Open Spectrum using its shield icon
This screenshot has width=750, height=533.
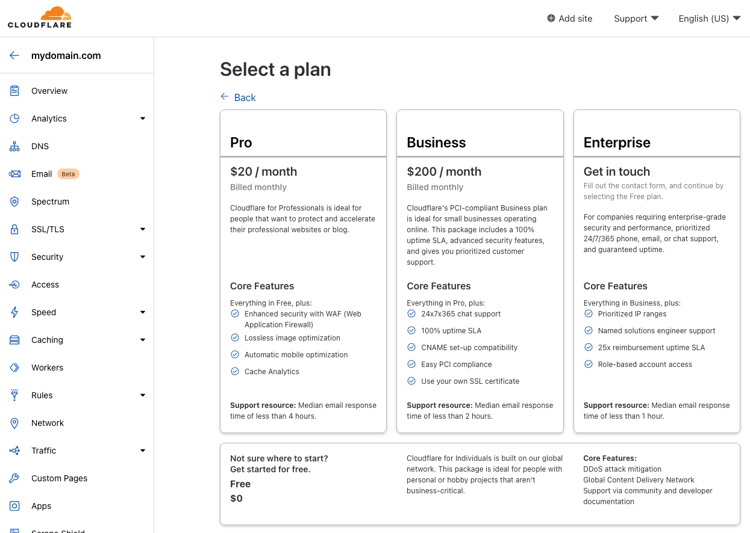click(14, 202)
